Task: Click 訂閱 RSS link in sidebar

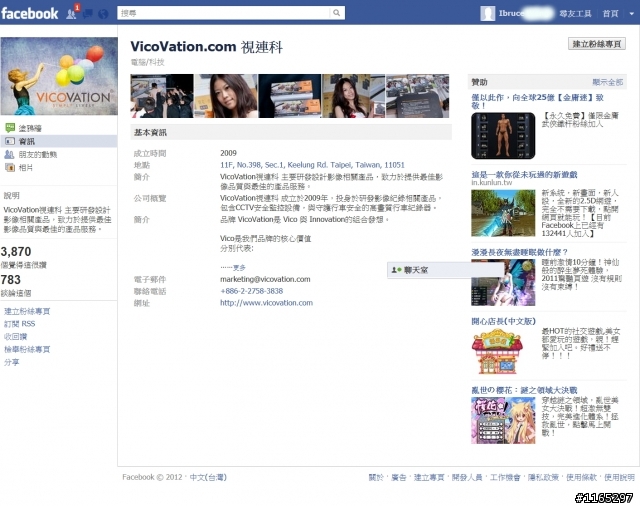Action: pyautogui.click(x=19, y=324)
